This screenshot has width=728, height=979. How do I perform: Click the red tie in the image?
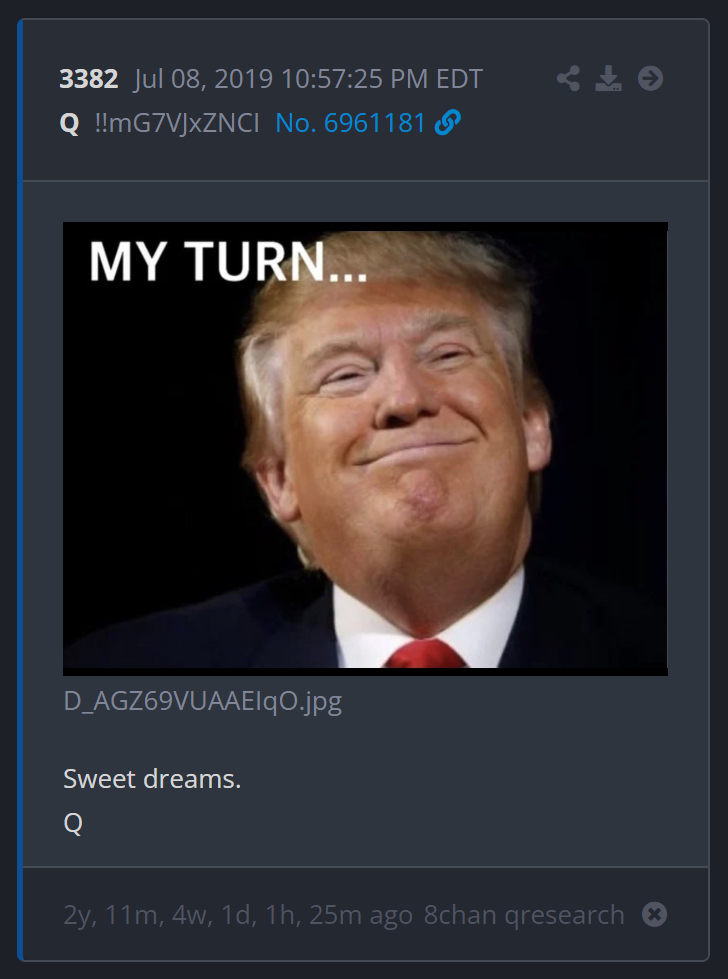pos(425,654)
